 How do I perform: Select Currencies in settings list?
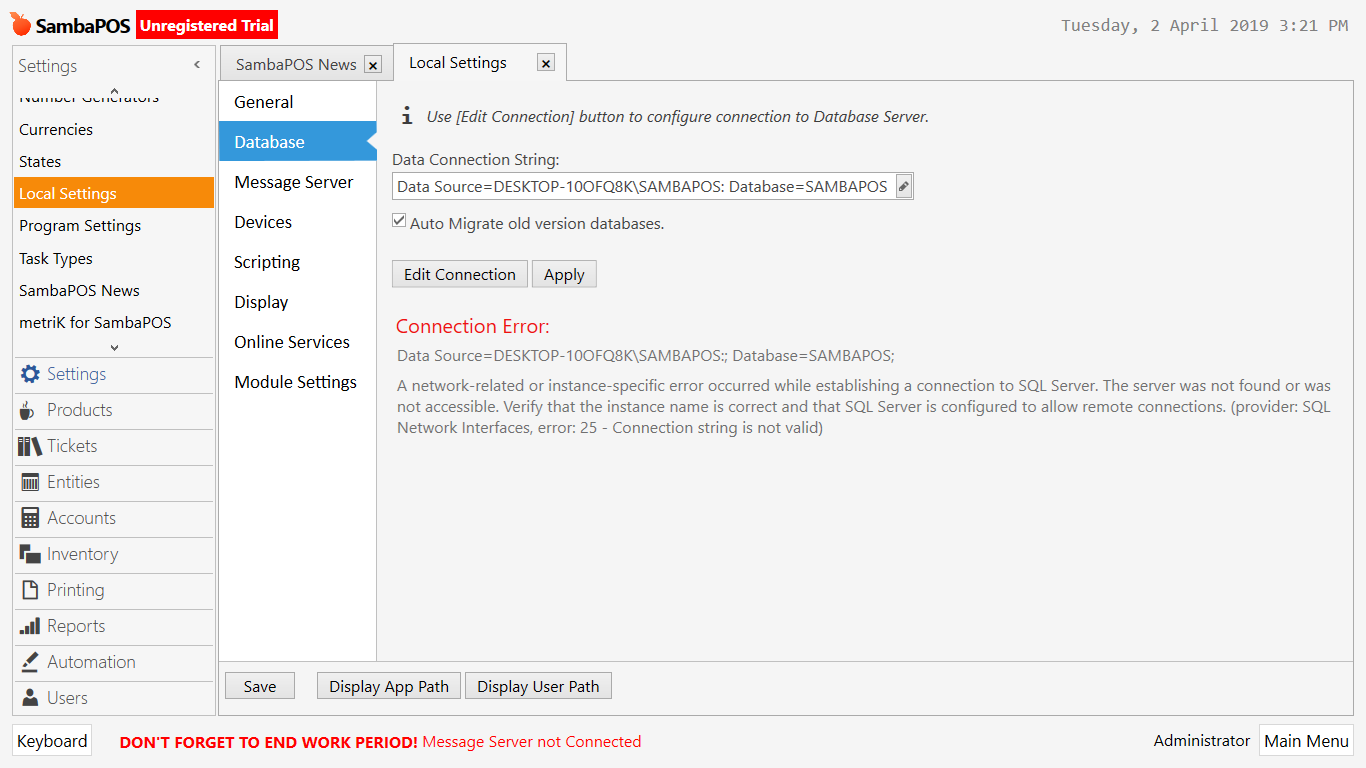pos(114,130)
